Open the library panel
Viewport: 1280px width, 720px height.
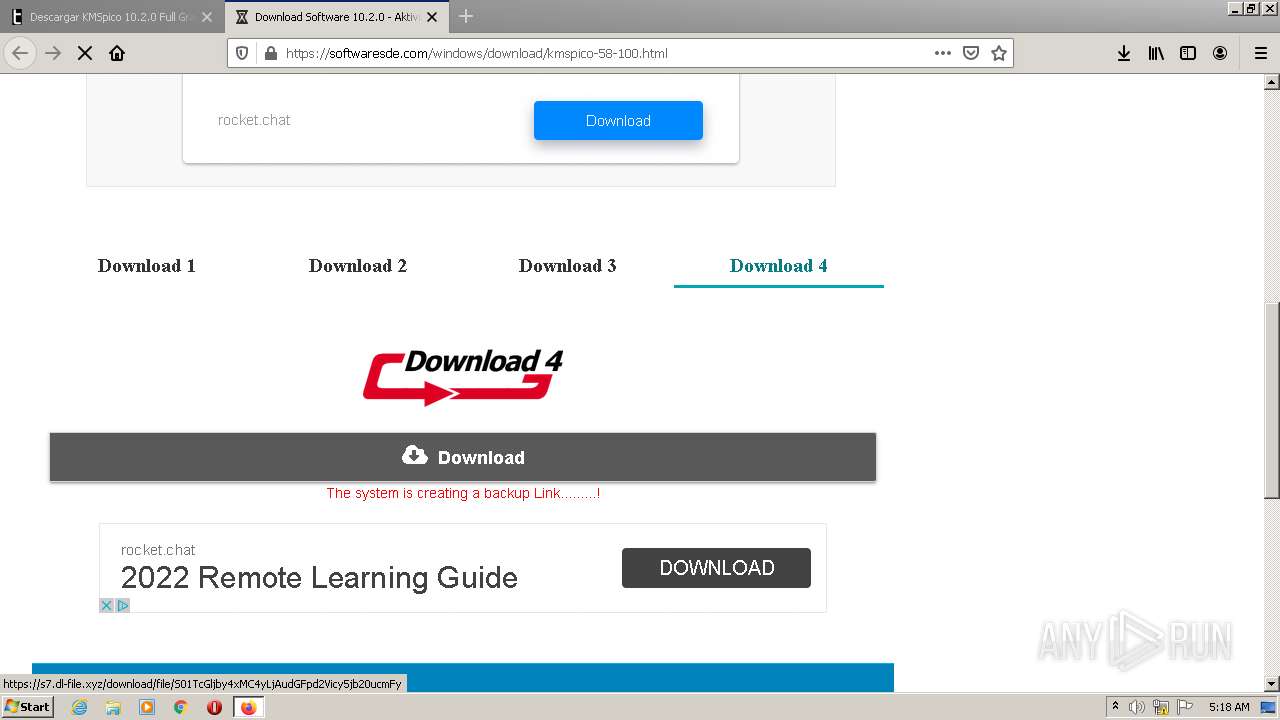tap(1156, 53)
